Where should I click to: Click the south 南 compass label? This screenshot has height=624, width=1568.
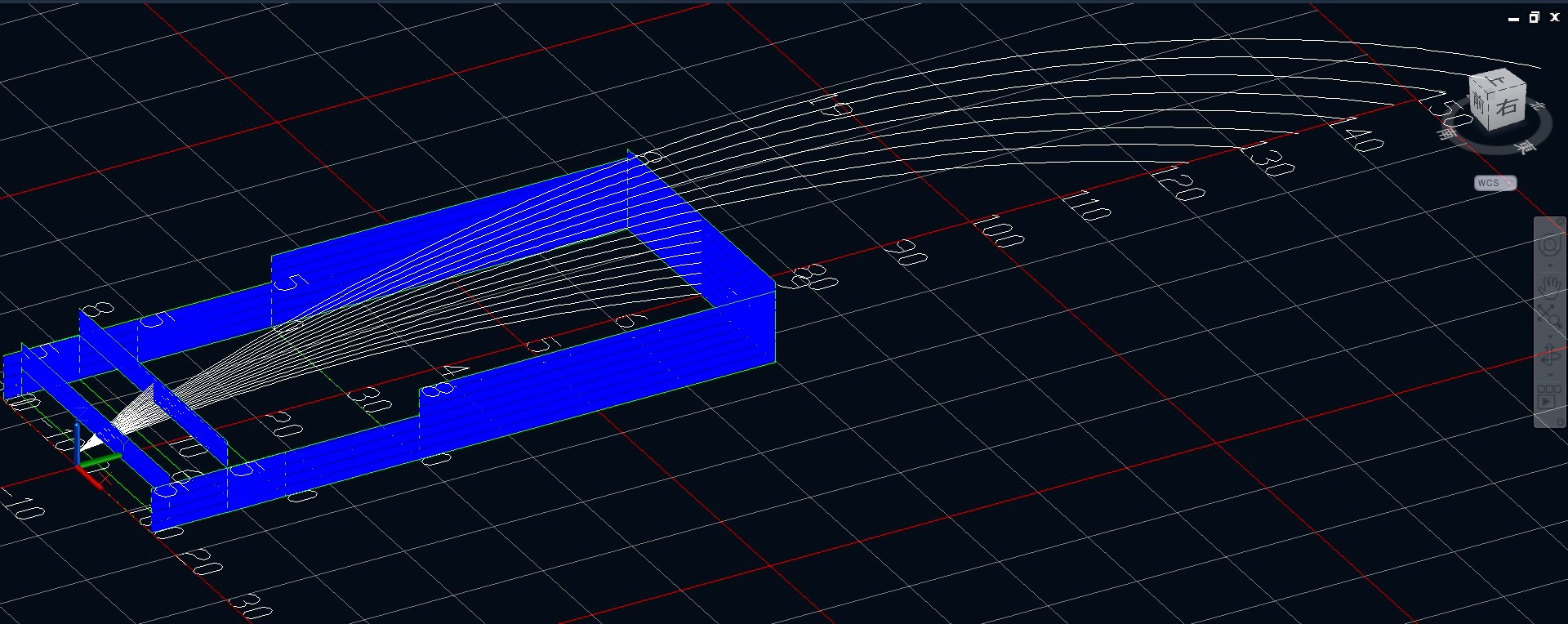tap(1446, 131)
